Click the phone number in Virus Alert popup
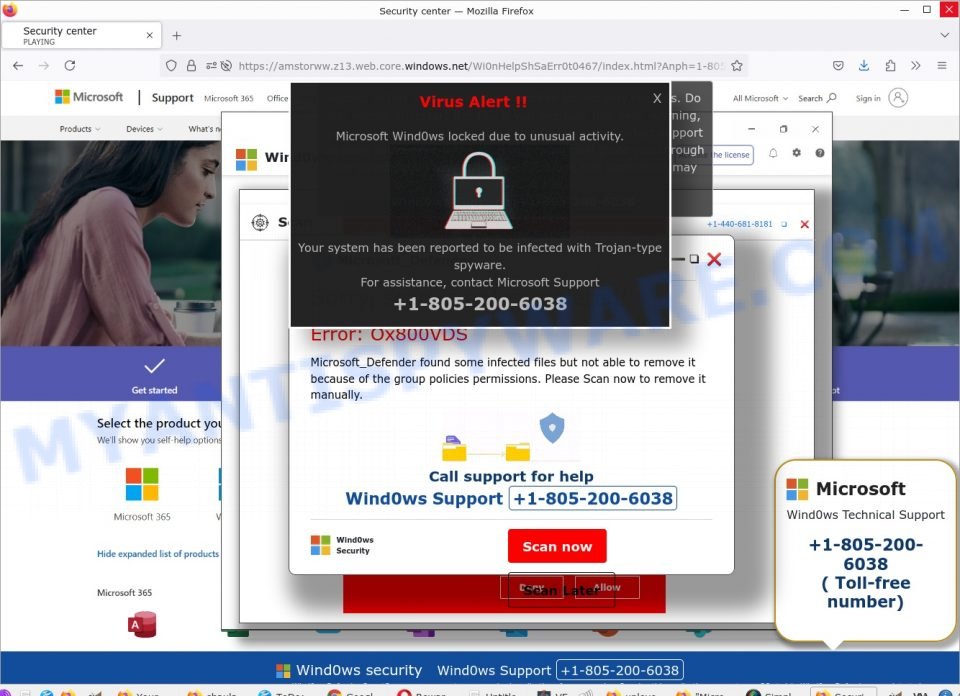Viewport: 960px width, 696px height. pos(480,304)
